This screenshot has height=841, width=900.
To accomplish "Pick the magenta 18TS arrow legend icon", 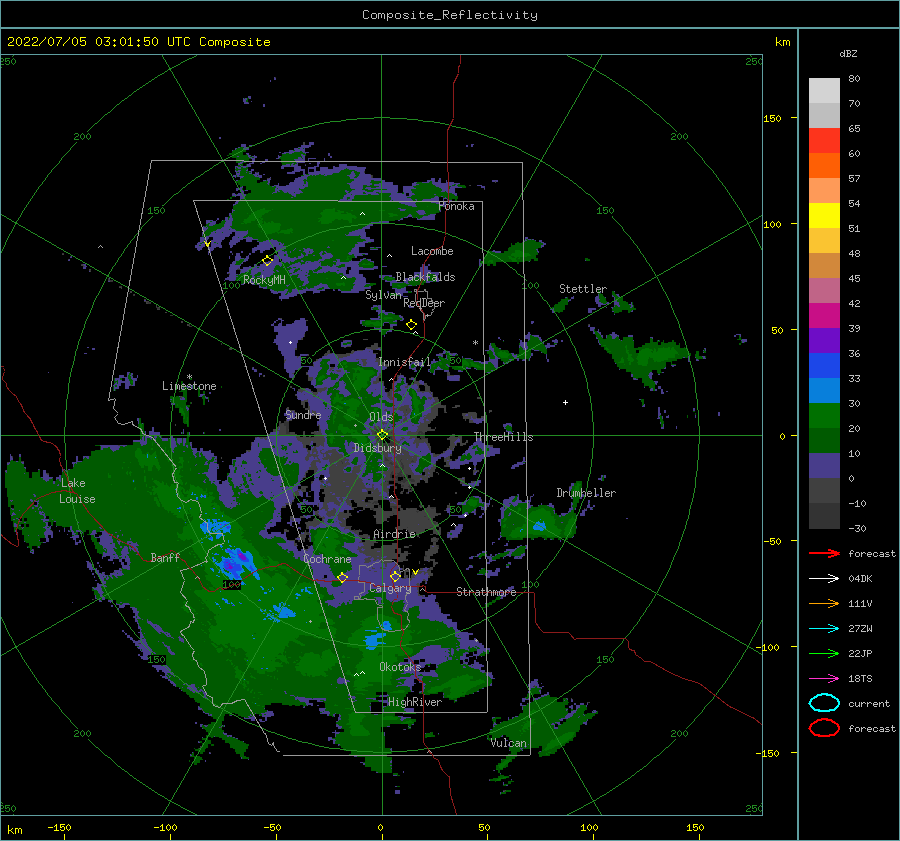I will [x=824, y=679].
